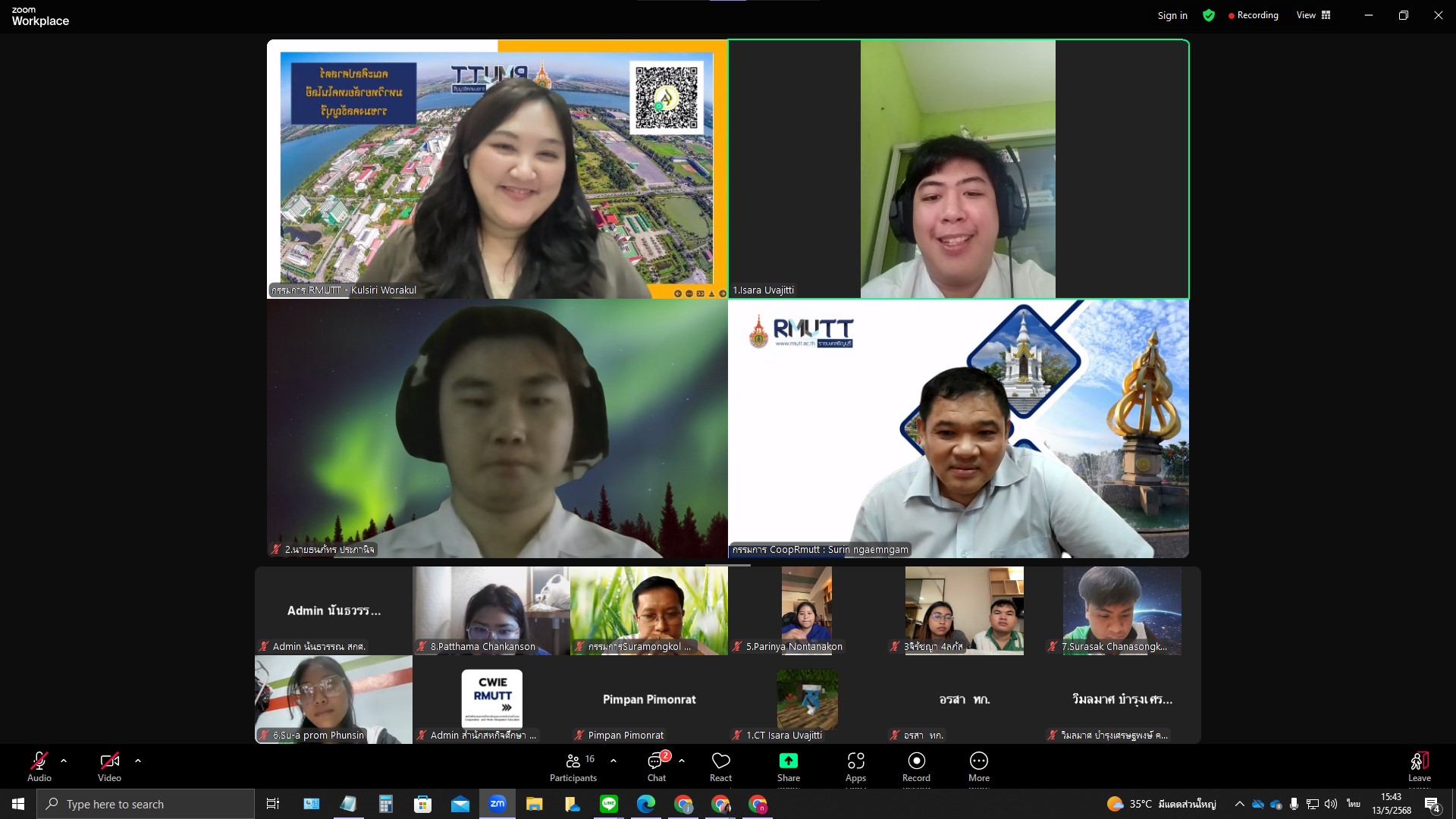The width and height of the screenshot is (1456, 819).
Task: Open the Participants panel
Action: [x=574, y=767]
